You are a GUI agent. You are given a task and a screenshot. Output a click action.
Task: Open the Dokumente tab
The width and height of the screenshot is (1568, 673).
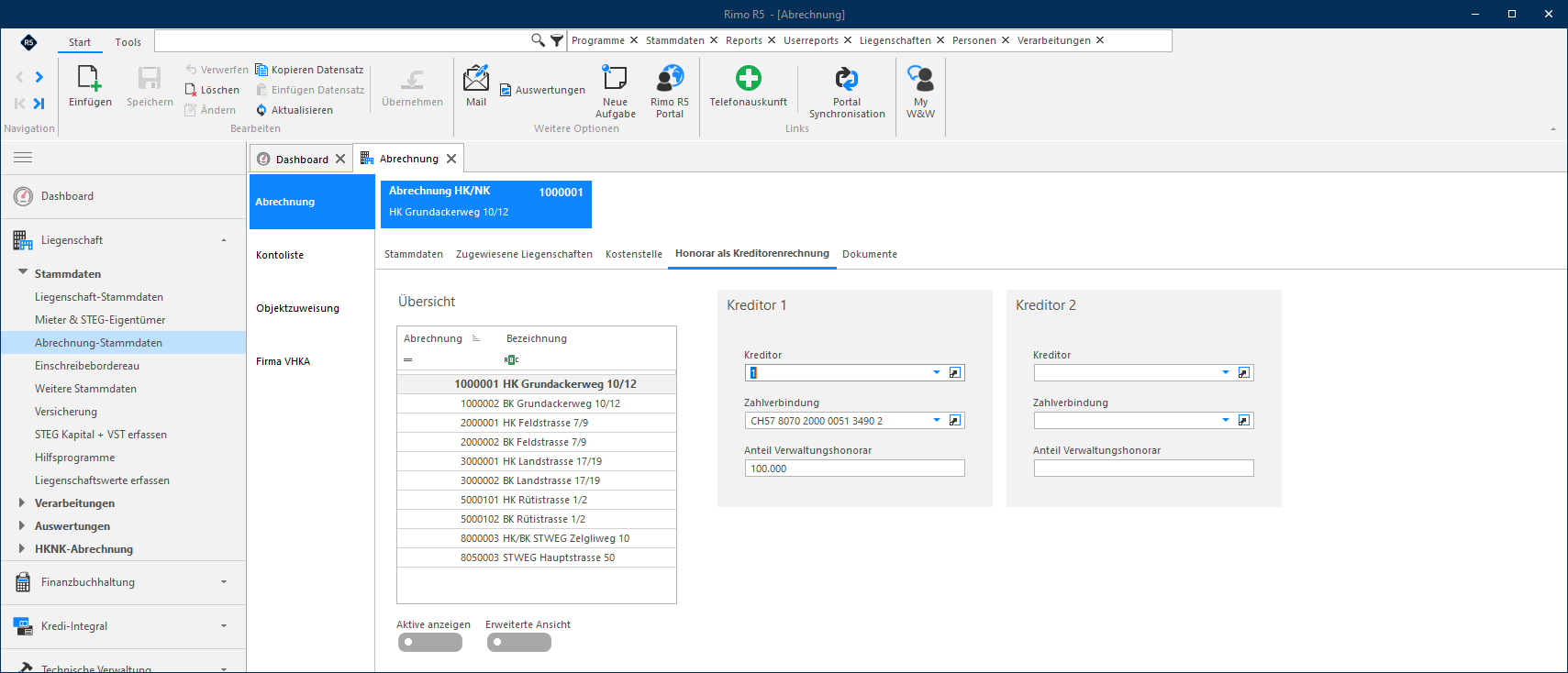coord(870,254)
